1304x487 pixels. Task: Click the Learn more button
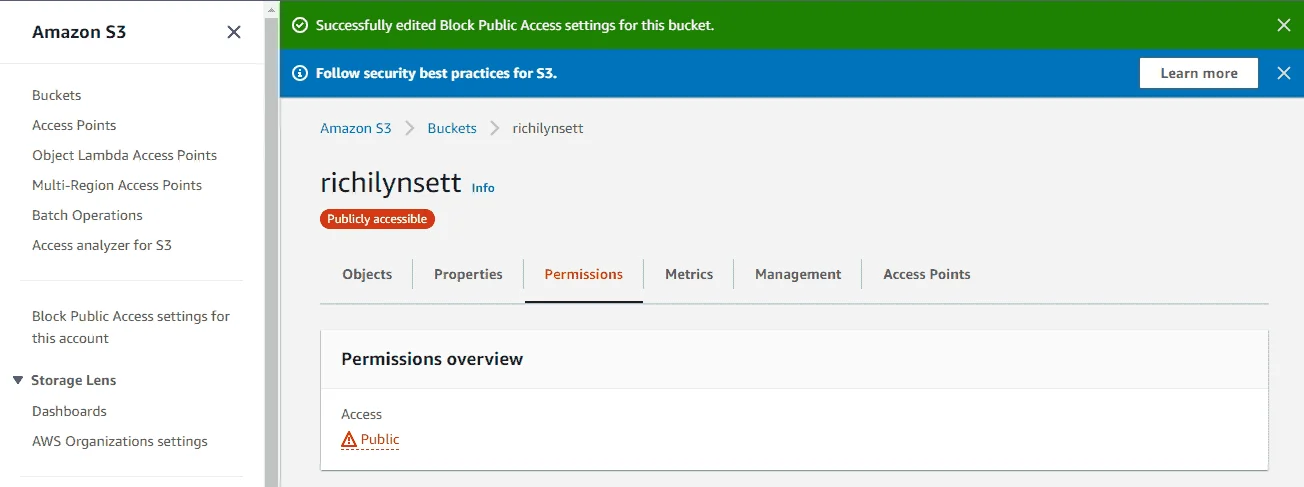(x=1199, y=73)
